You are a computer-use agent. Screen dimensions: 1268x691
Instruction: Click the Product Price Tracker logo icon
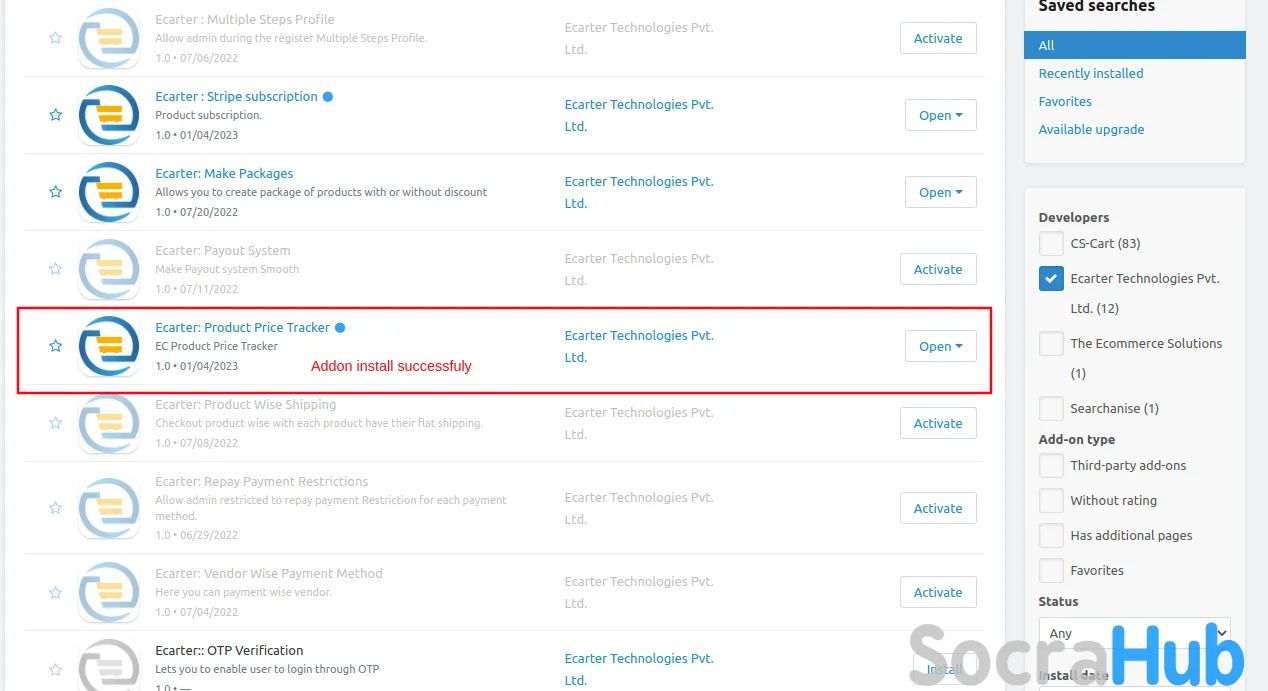[109, 346]
